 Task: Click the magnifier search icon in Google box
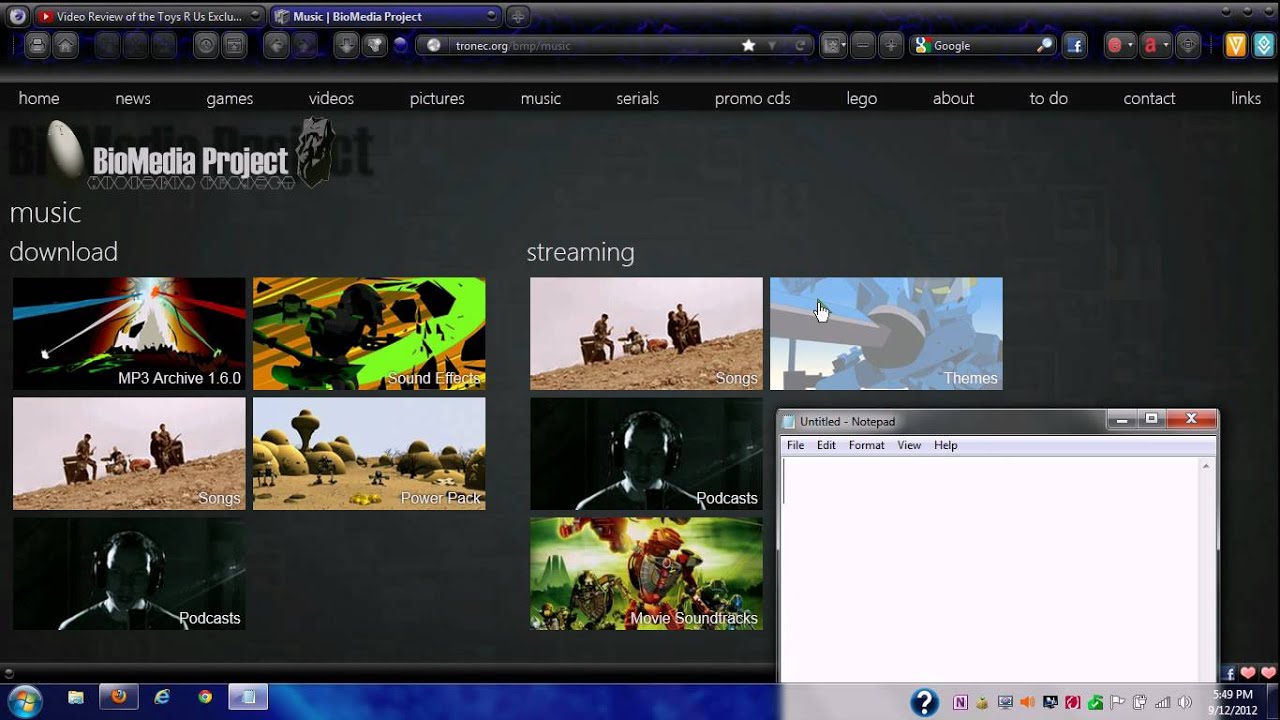click(1045, 45)
